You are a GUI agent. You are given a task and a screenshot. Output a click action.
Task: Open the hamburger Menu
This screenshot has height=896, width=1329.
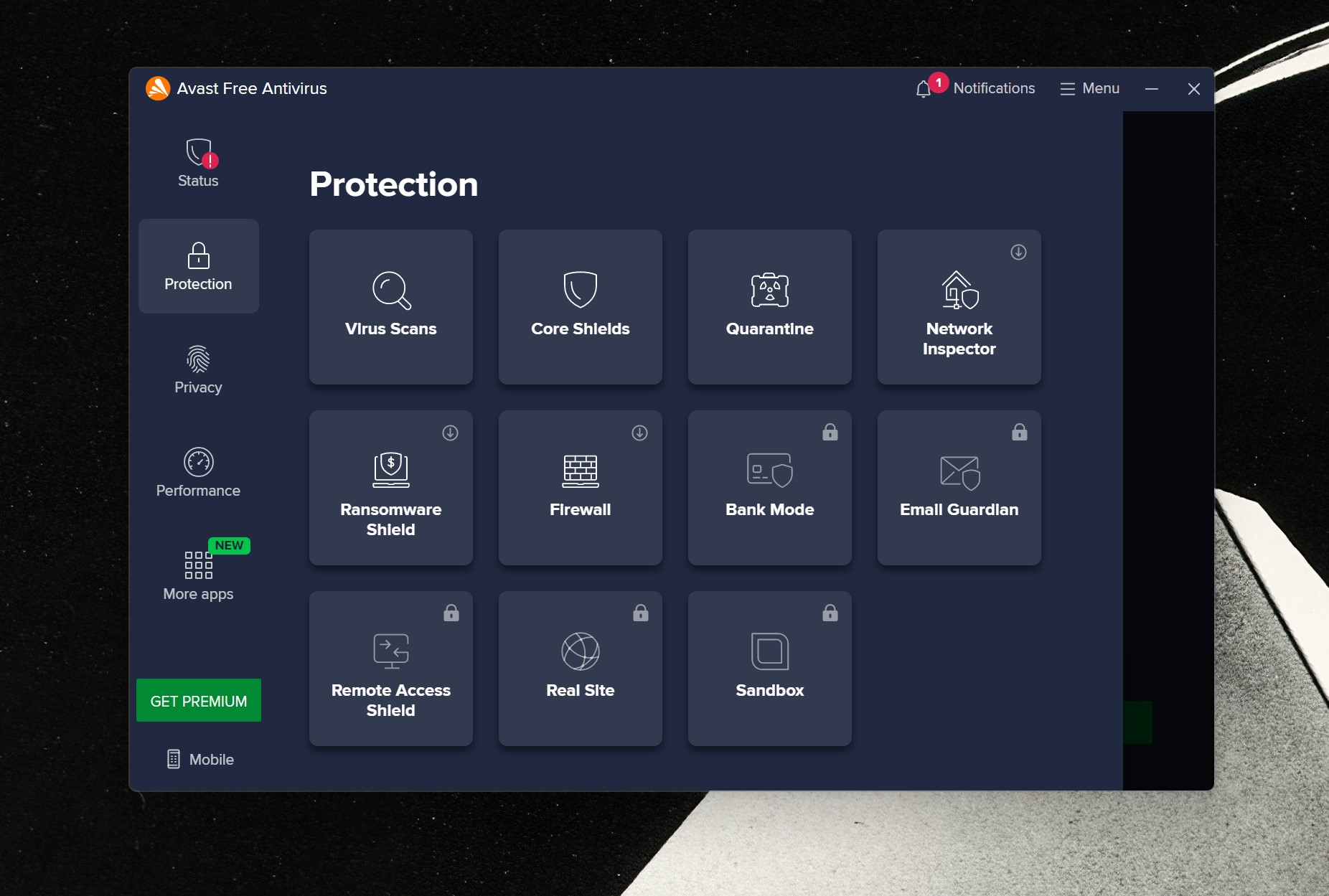[1089, 88]
